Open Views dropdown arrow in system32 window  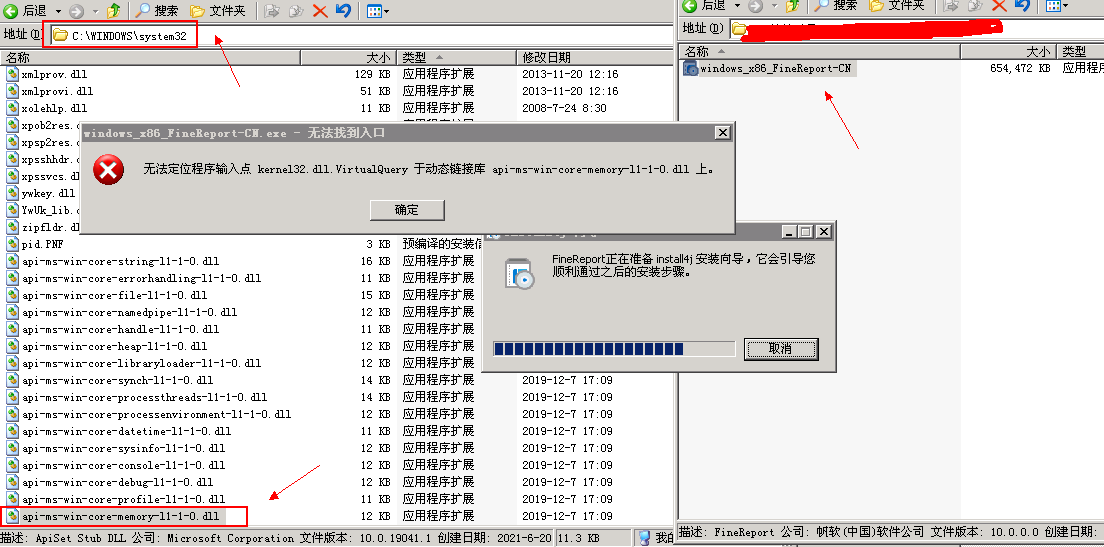389,11
